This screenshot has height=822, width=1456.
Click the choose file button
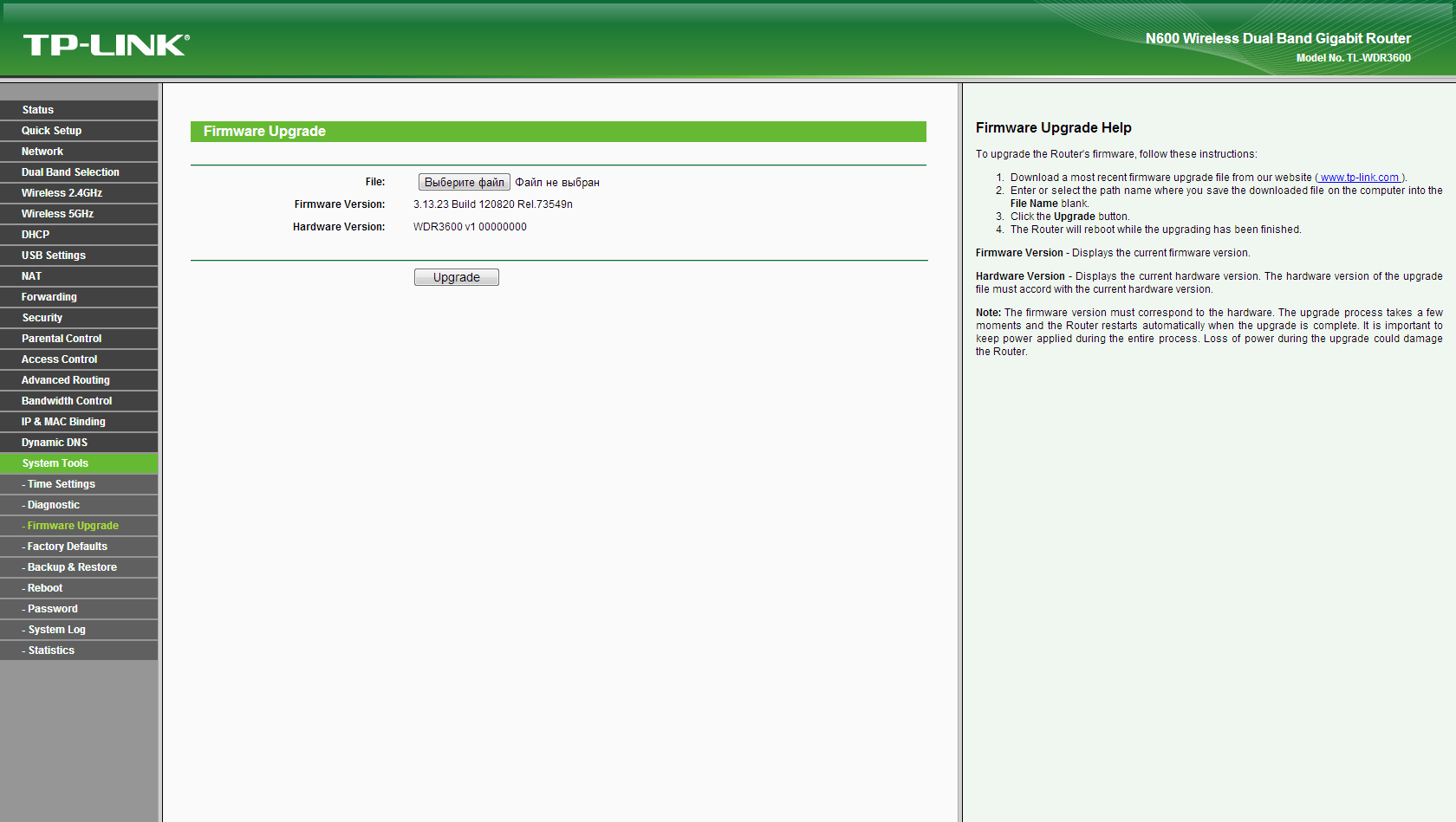(x=464, y=182)
